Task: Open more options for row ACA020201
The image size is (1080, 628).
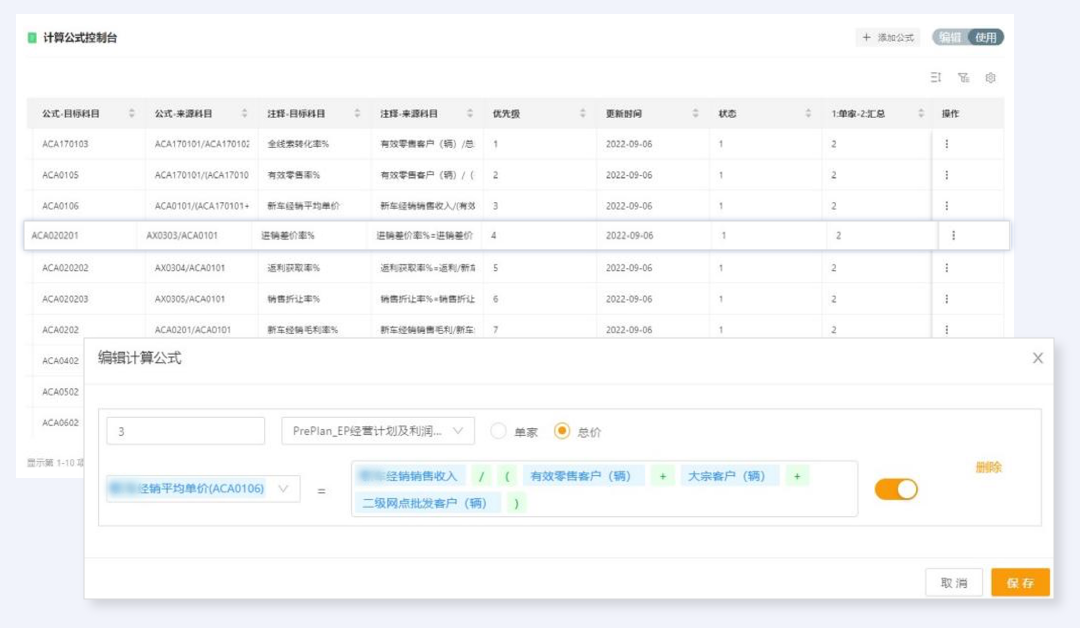Action: 953,236
